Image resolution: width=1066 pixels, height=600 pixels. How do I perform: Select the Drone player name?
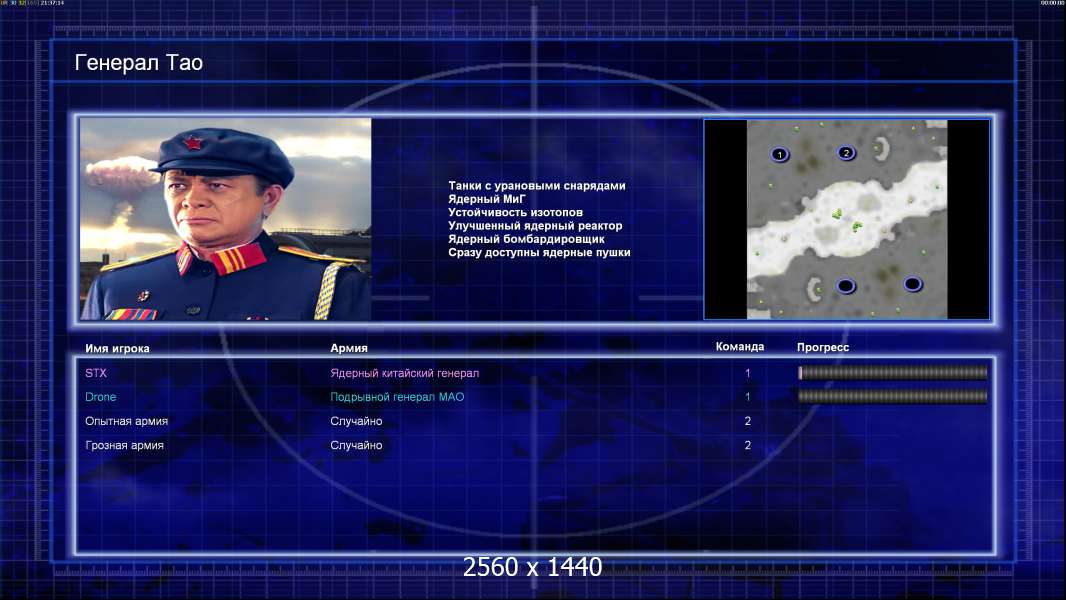pyautogui.click(x=101, y=397)
